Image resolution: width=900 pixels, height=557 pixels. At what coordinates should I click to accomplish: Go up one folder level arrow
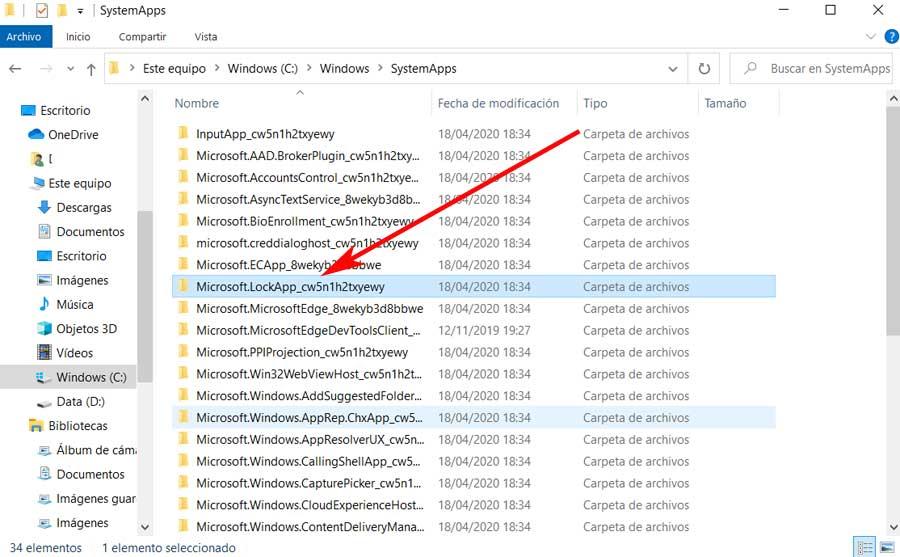tap(91, 69)
